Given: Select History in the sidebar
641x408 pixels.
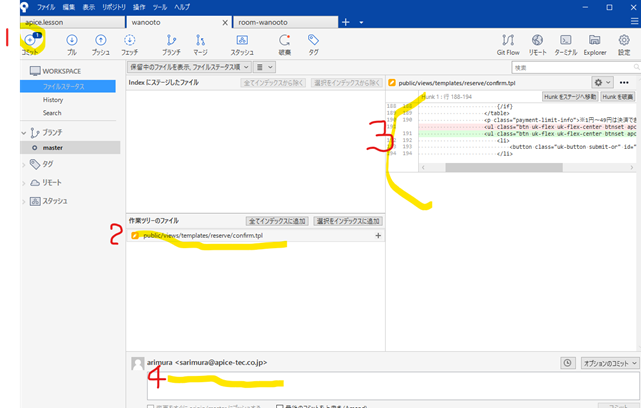Looking at the screenshot, I should coord(53,100).
